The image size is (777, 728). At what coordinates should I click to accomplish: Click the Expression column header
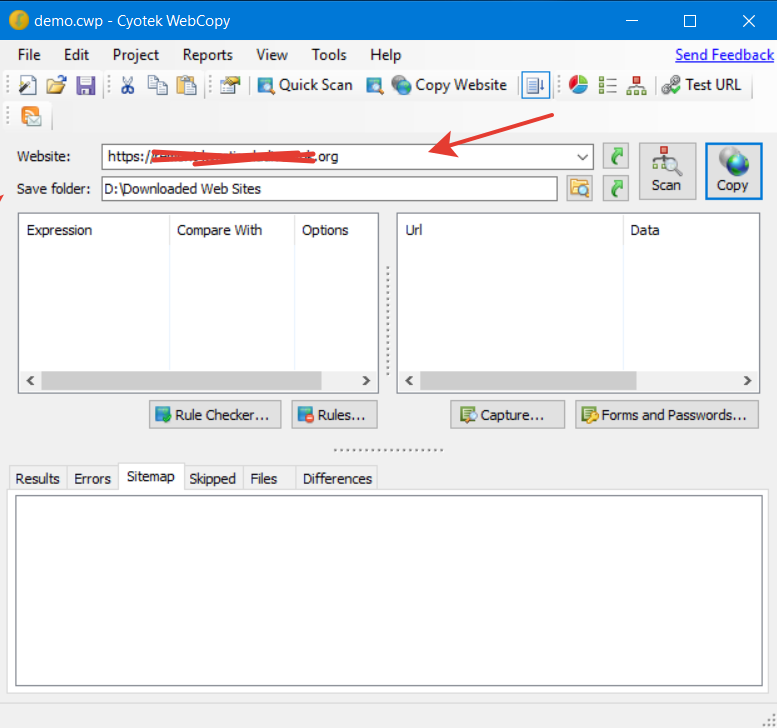[x=94, y=230]
